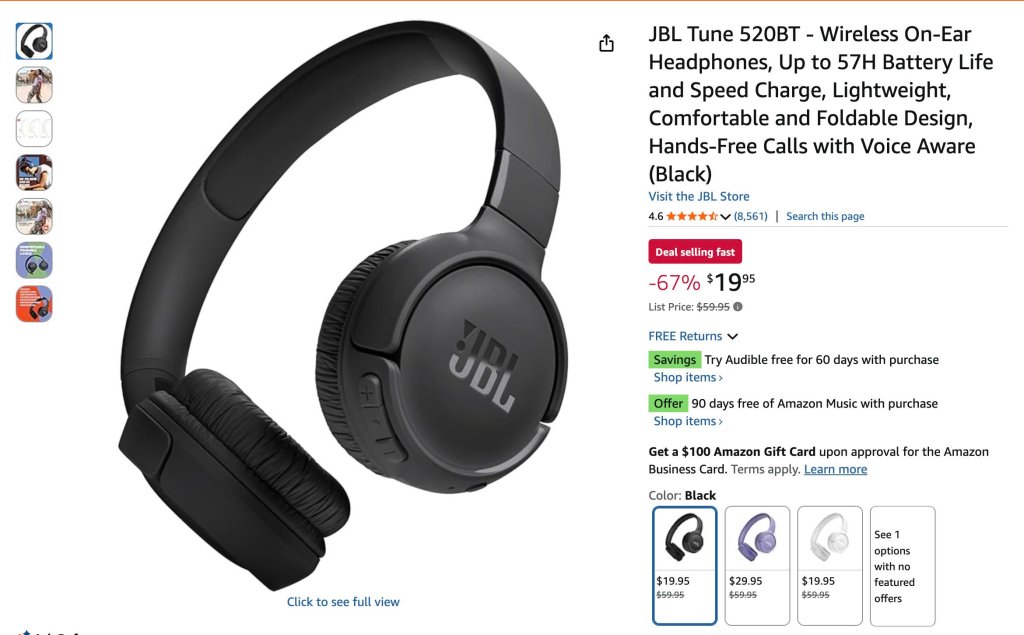Click Search this page link
Viewport: 1024px width, 635px height.
[825, 216]
